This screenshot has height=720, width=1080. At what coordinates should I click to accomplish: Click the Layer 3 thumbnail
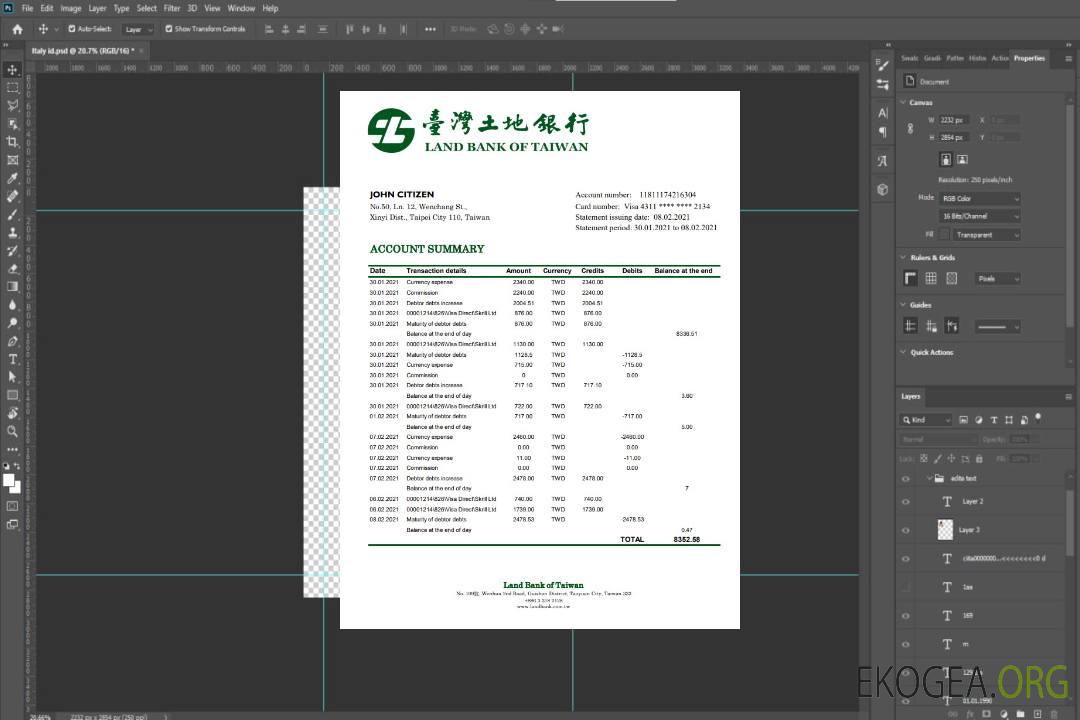pos(946,530)
